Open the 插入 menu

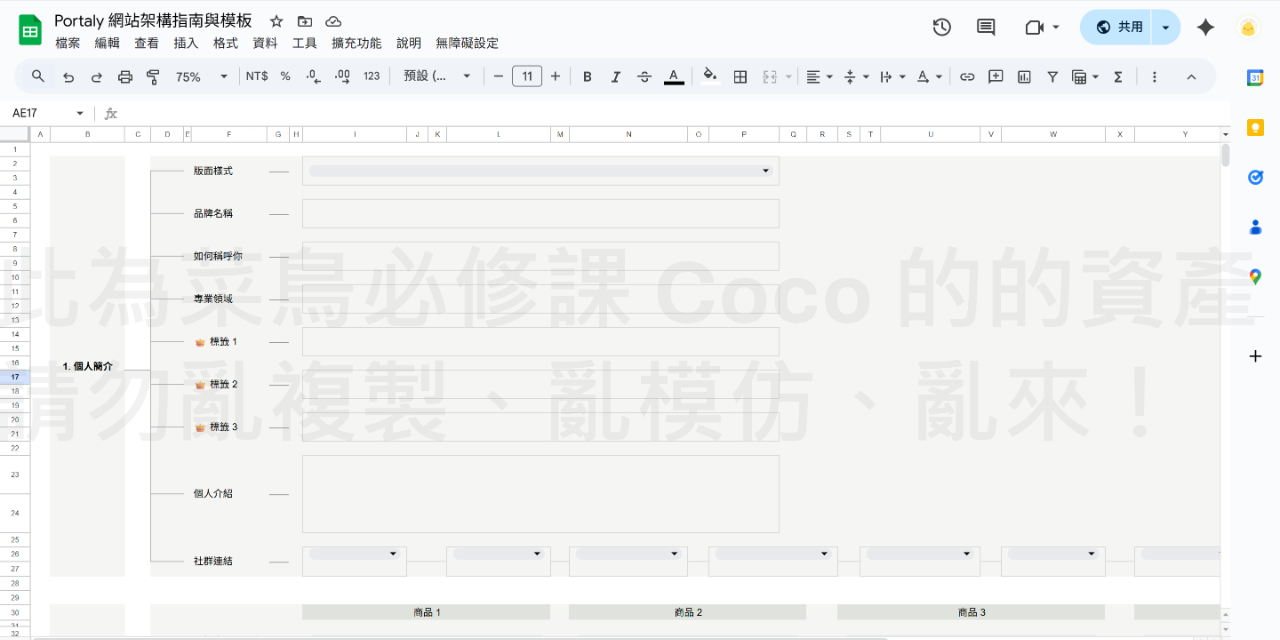coord(186,43)
